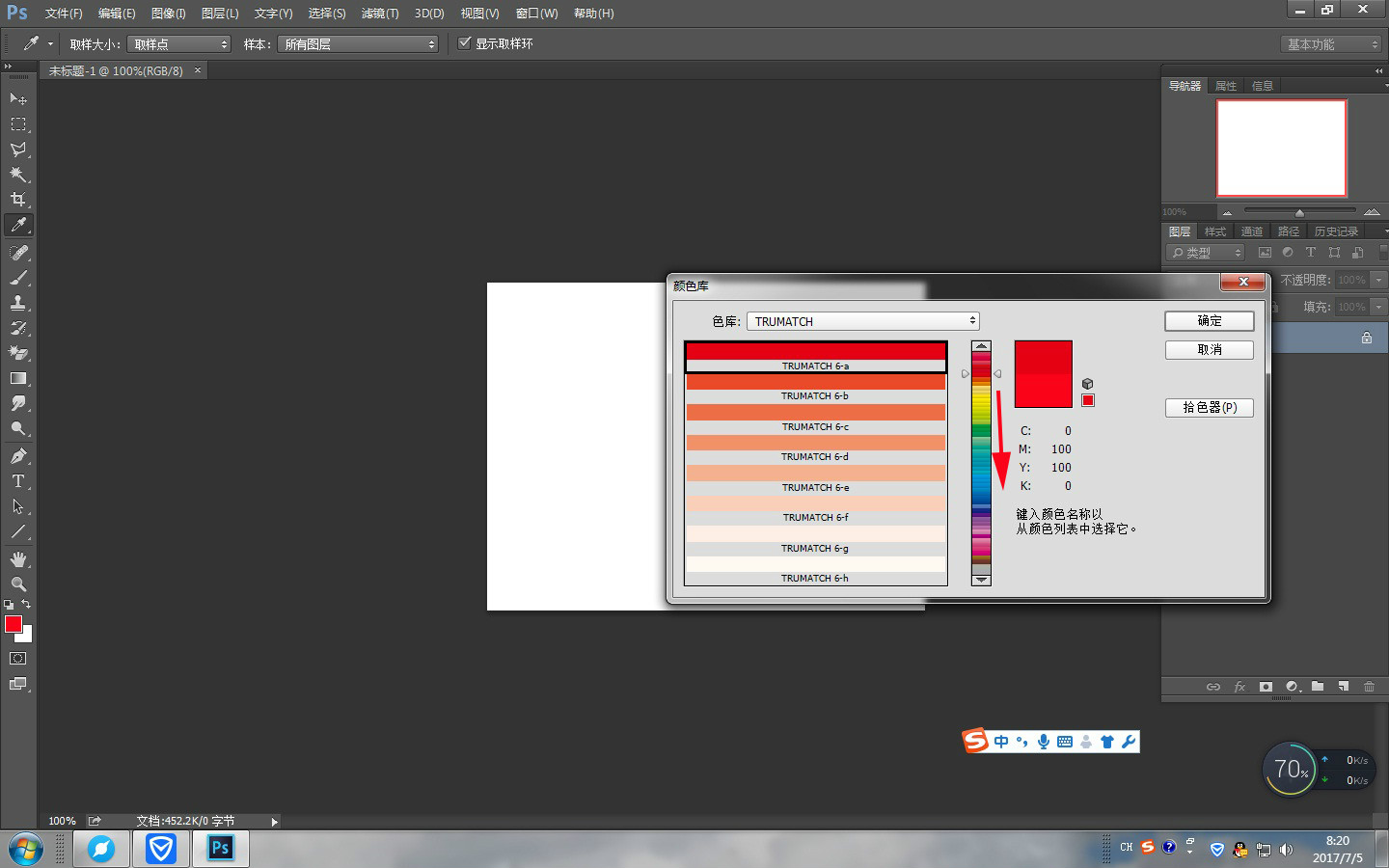Select the Dodge tool
This screenshot has width=1389, height=868.
coord(18,428)
